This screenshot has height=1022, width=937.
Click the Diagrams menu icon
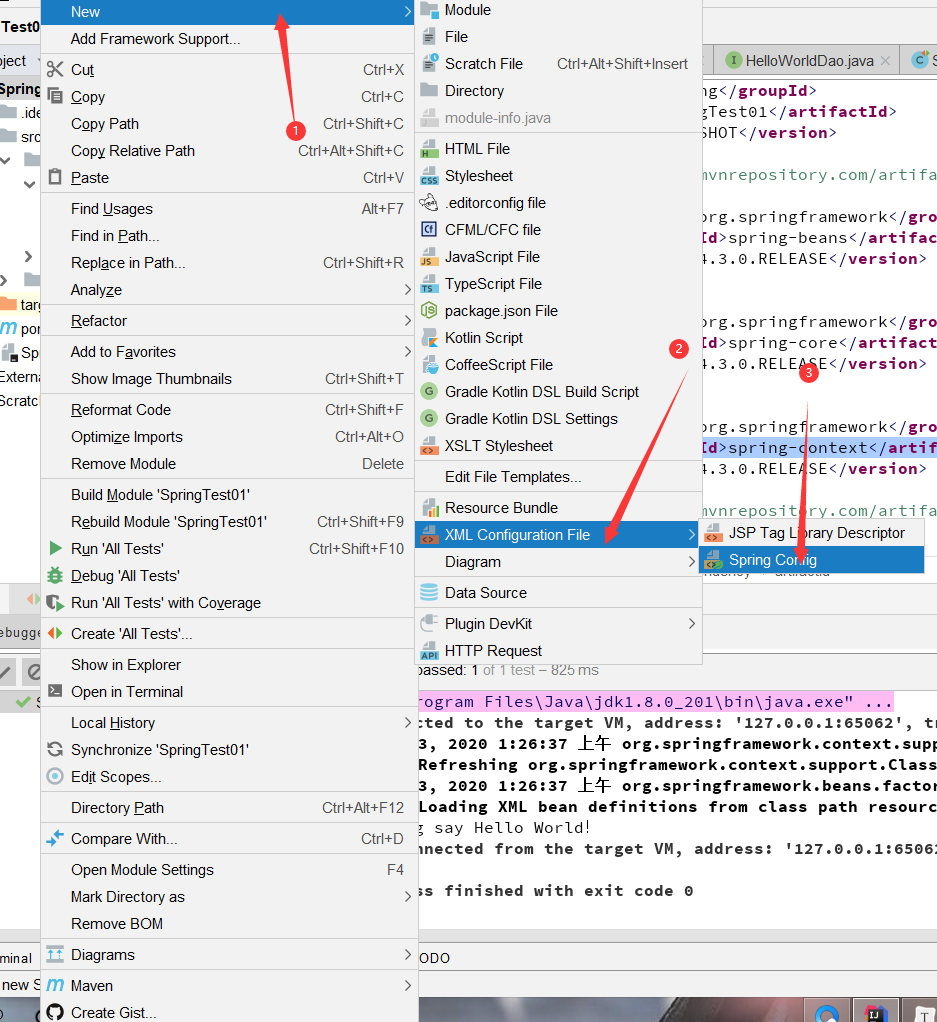click(55, 954)
